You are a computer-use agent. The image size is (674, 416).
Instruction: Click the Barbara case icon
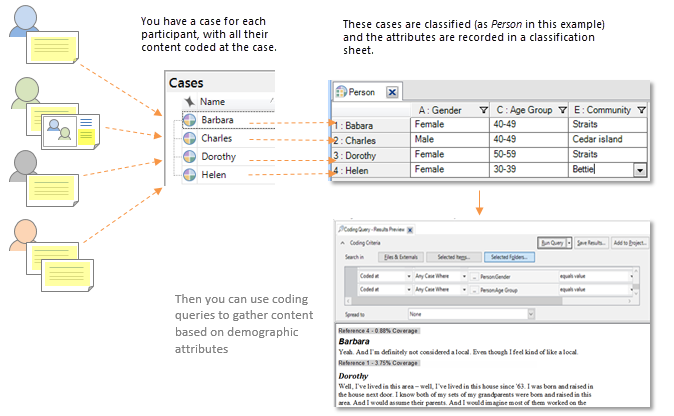[x=190, y=121]
